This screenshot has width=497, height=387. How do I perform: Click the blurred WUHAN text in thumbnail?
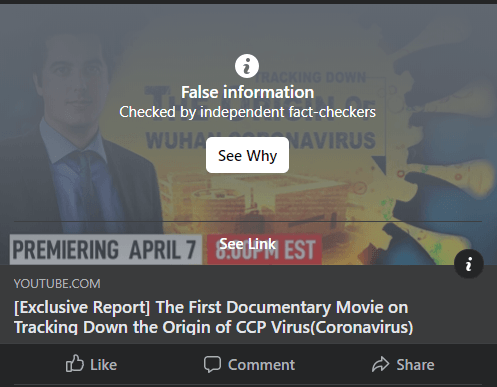coord(176,141)
